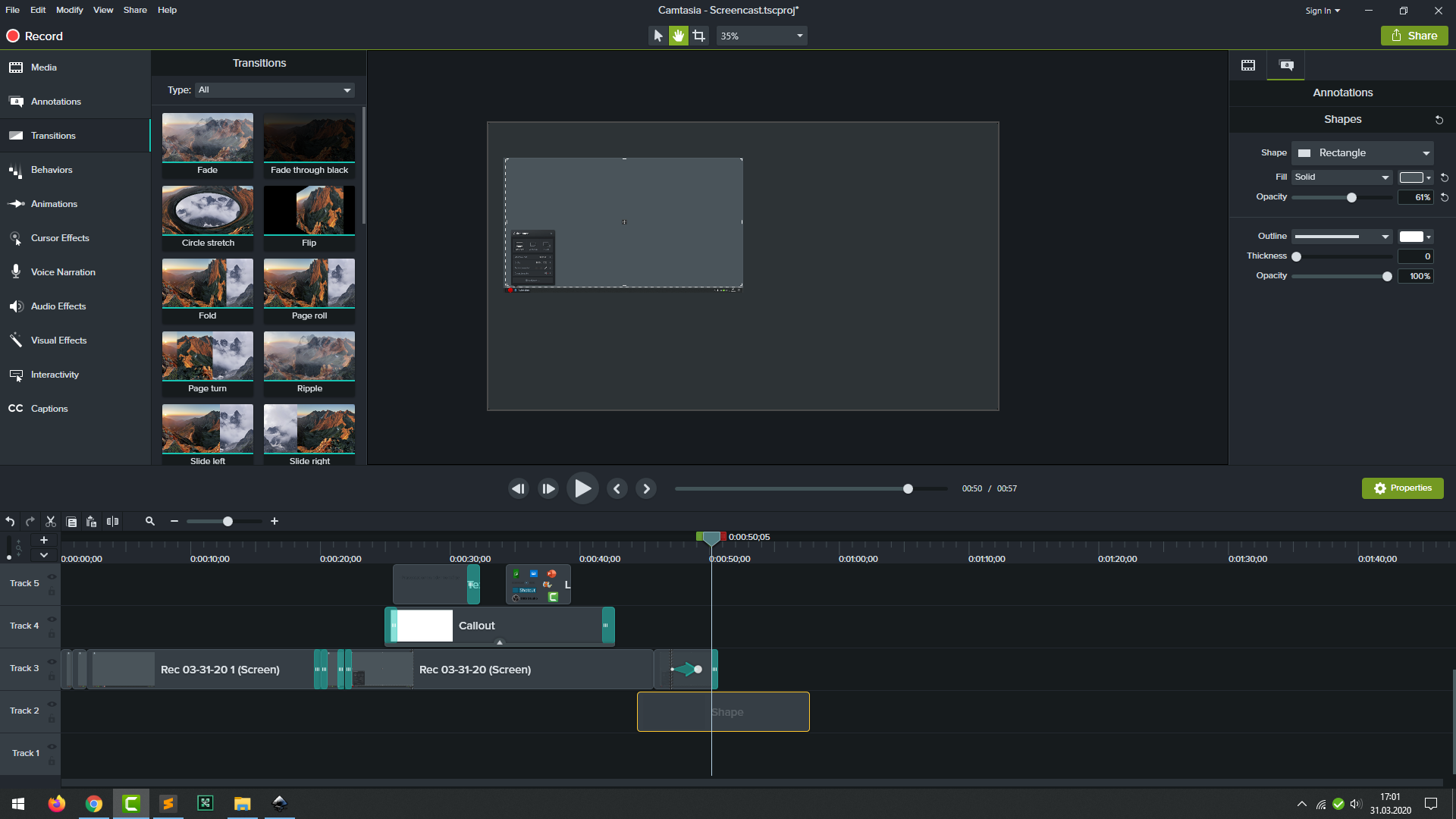Click the Split clip icon
This screenshot has height=819, width=1456.
point(113,522)
